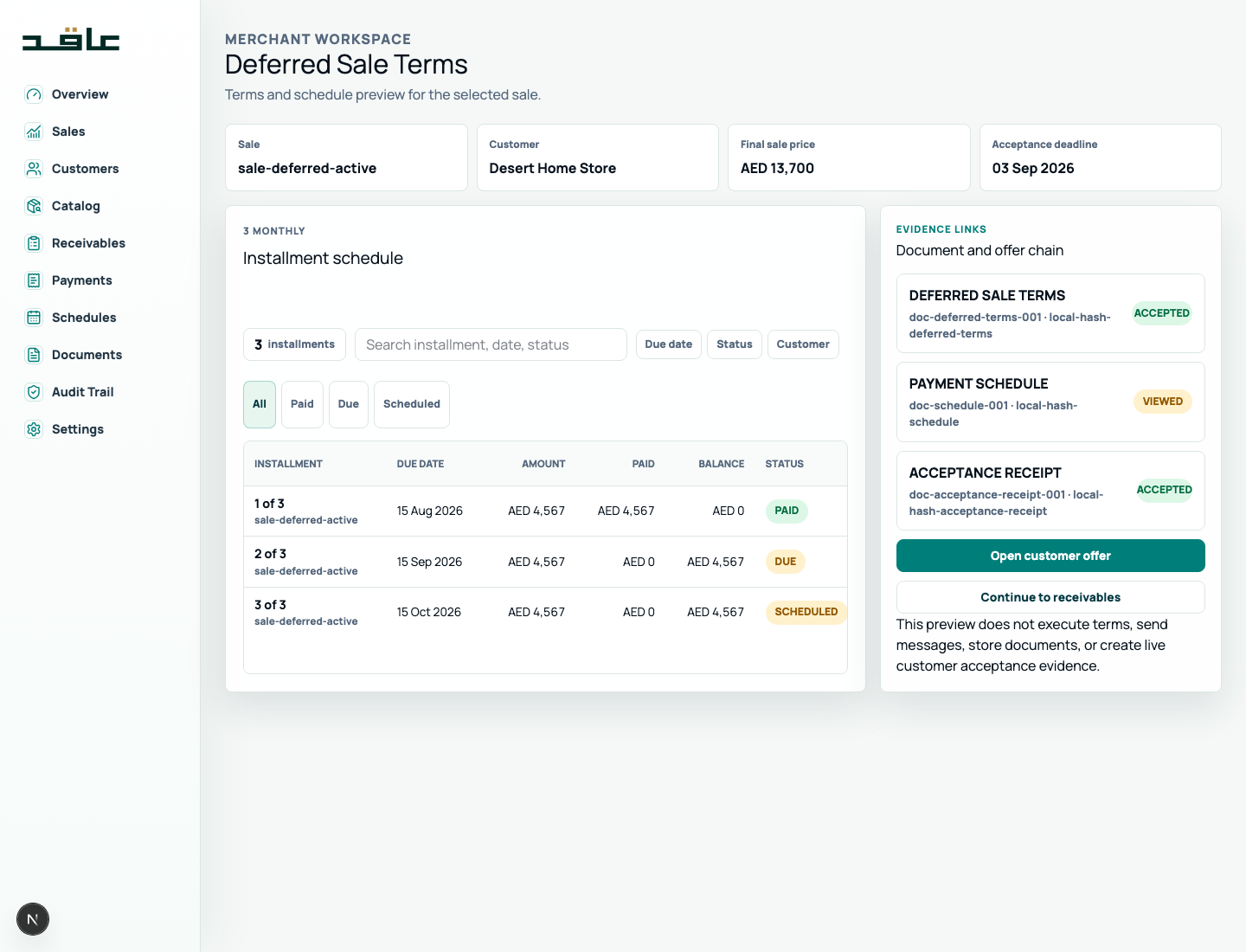Click the Catalog box icon
The image size is (1246, 952).
coord(34,206)
